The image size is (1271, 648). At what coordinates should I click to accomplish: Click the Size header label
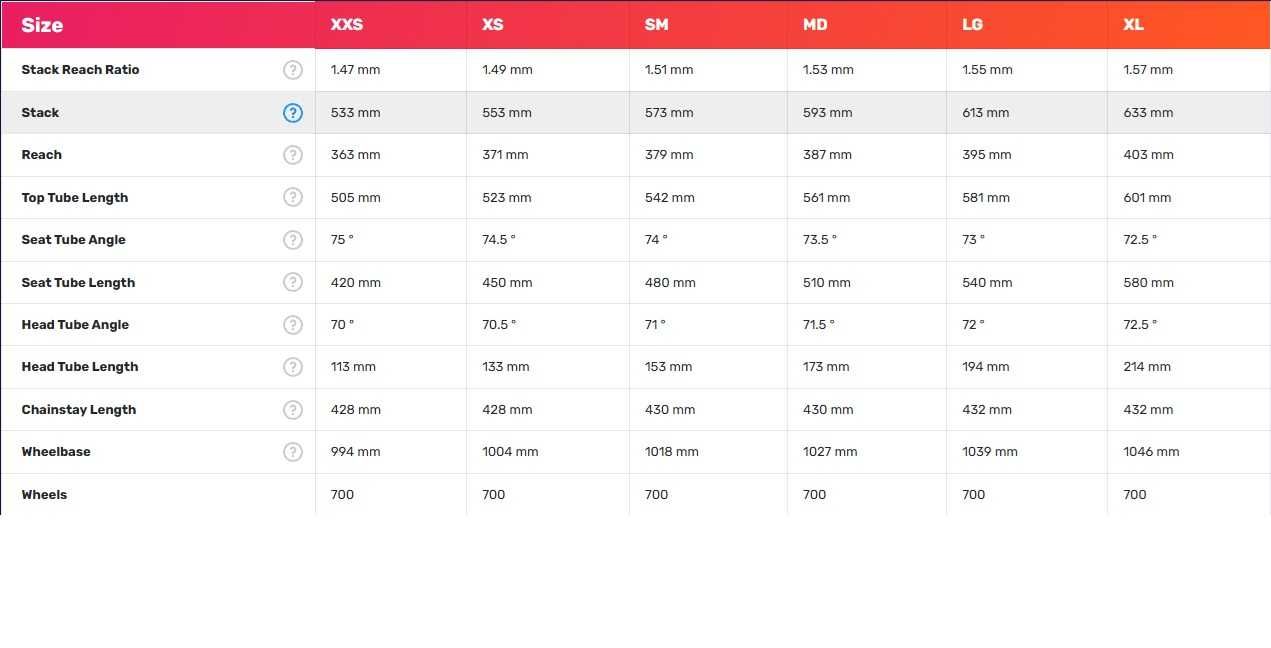tap(42, 25)
